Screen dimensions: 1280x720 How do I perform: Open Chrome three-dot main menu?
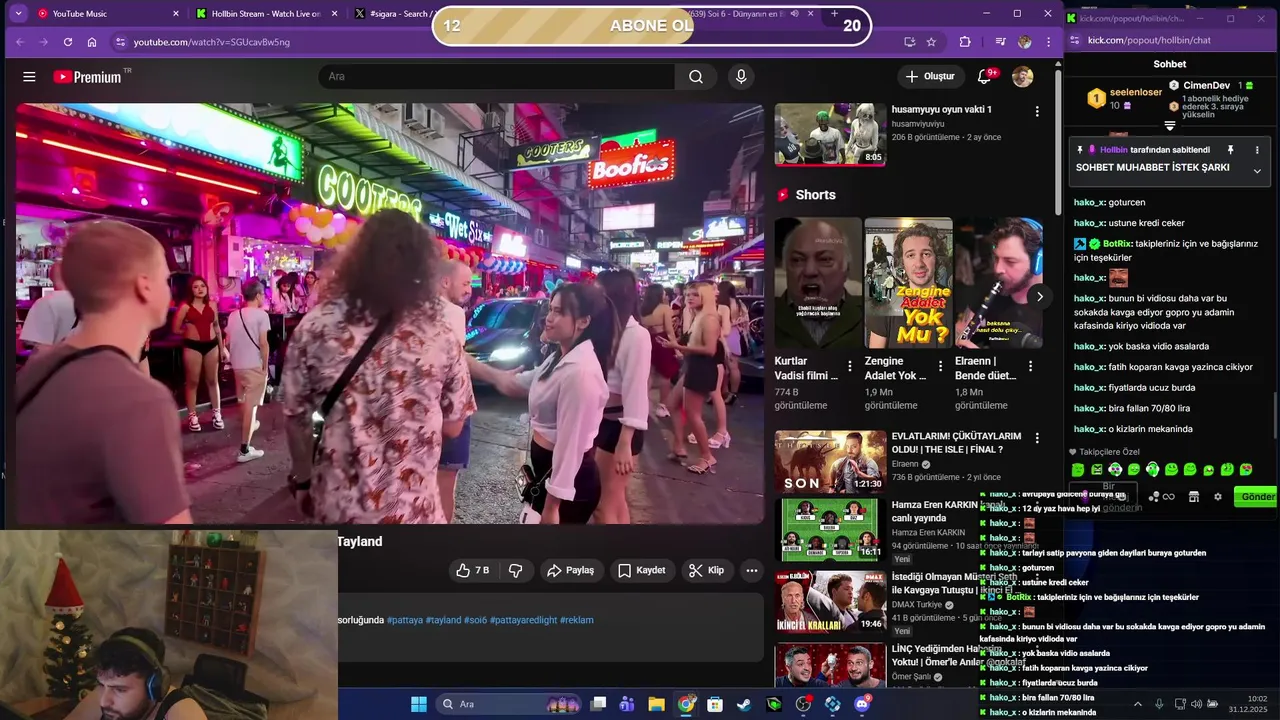[1048, 42]
